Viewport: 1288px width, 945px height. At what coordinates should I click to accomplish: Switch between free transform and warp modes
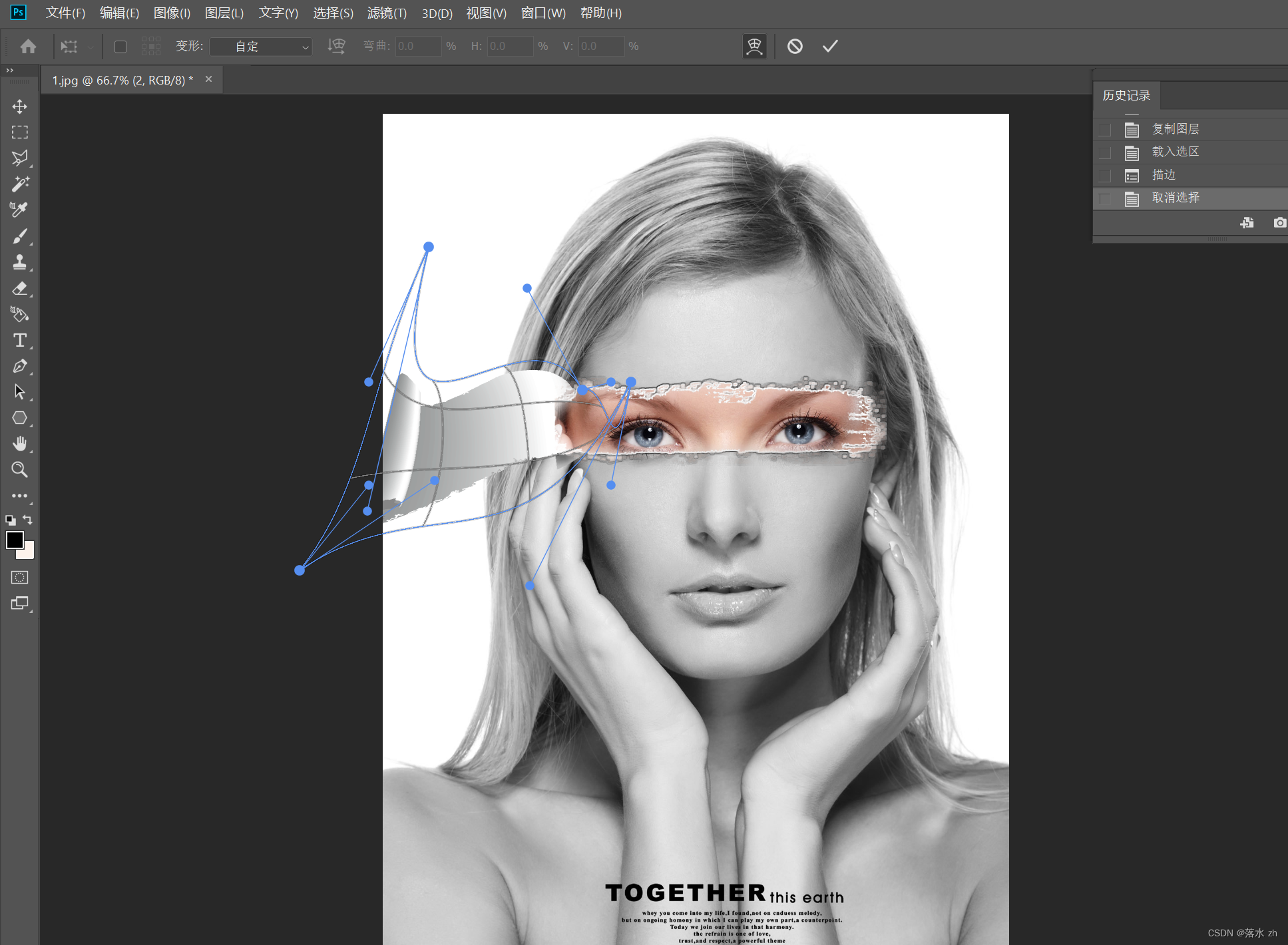coord(754,47)
